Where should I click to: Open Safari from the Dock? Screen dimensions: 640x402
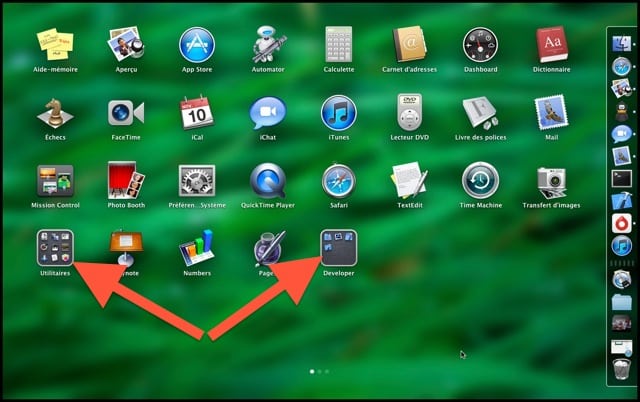point(621,66)
